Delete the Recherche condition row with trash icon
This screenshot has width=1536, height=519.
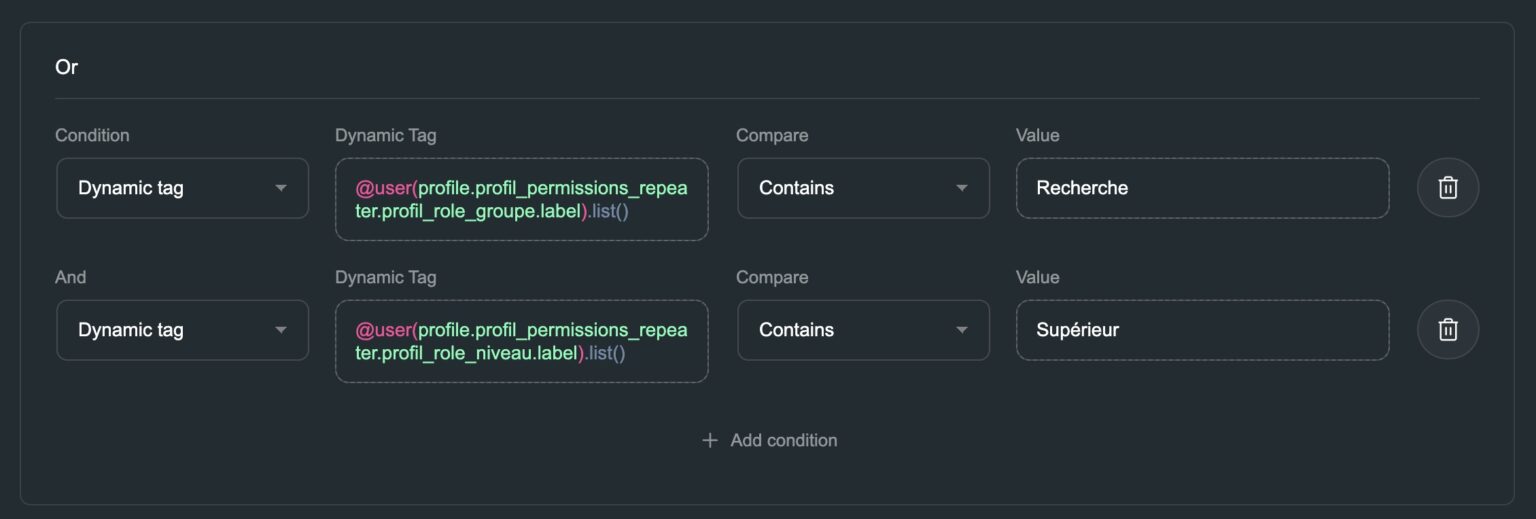[1447, 188]
